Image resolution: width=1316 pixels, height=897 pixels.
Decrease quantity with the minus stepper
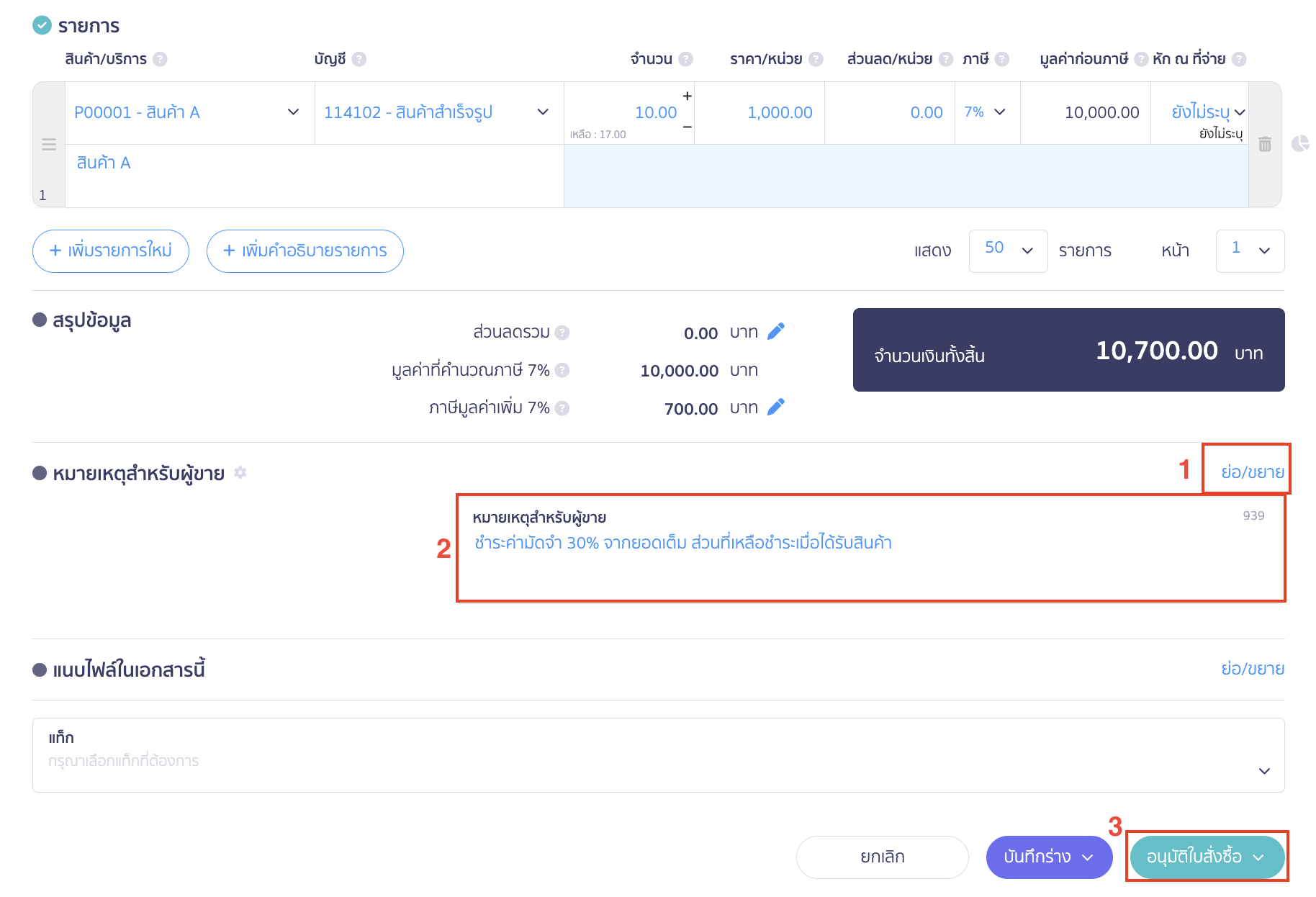click(688, 127)
